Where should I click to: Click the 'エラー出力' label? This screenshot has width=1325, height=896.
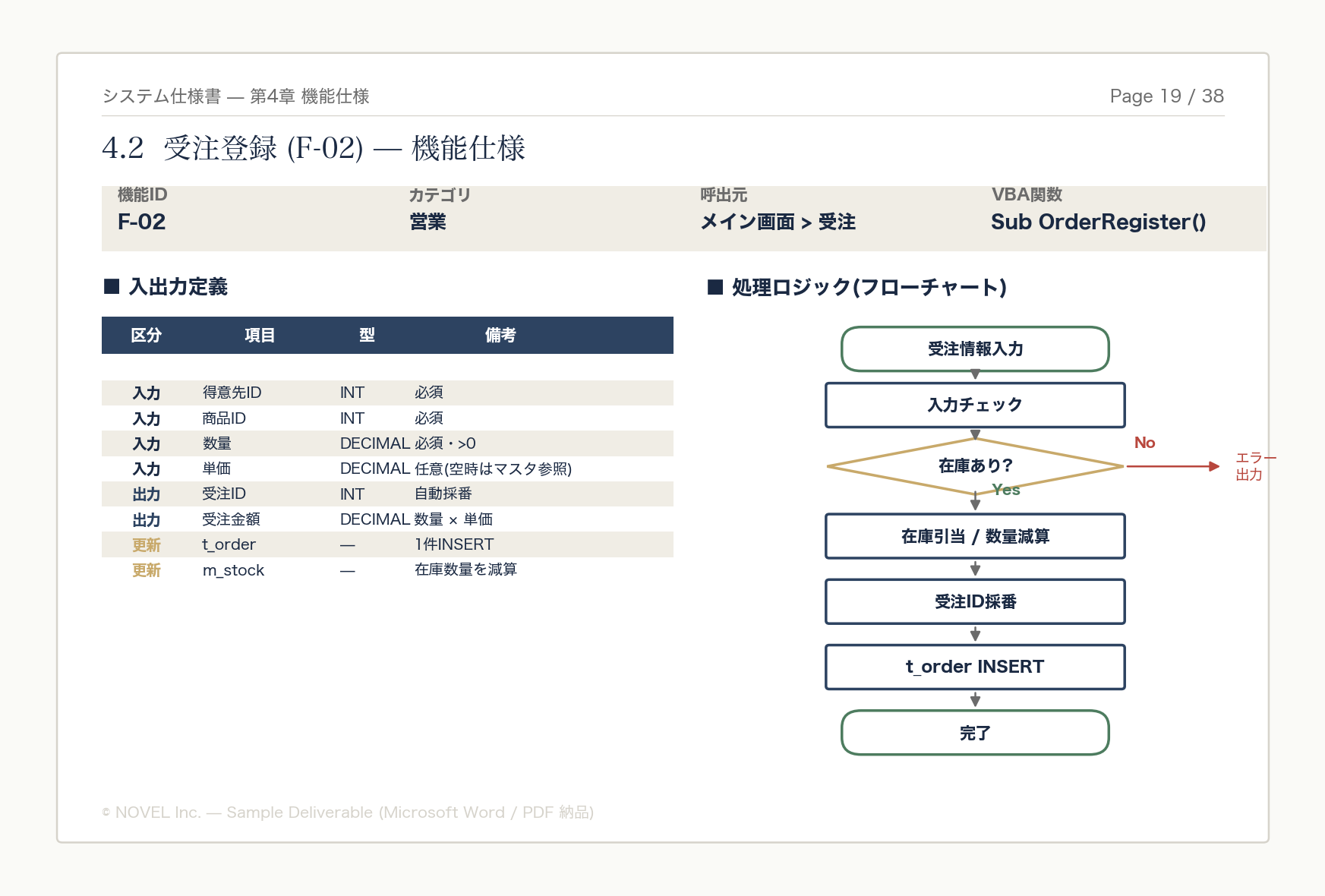click(x=1256, y=466)
